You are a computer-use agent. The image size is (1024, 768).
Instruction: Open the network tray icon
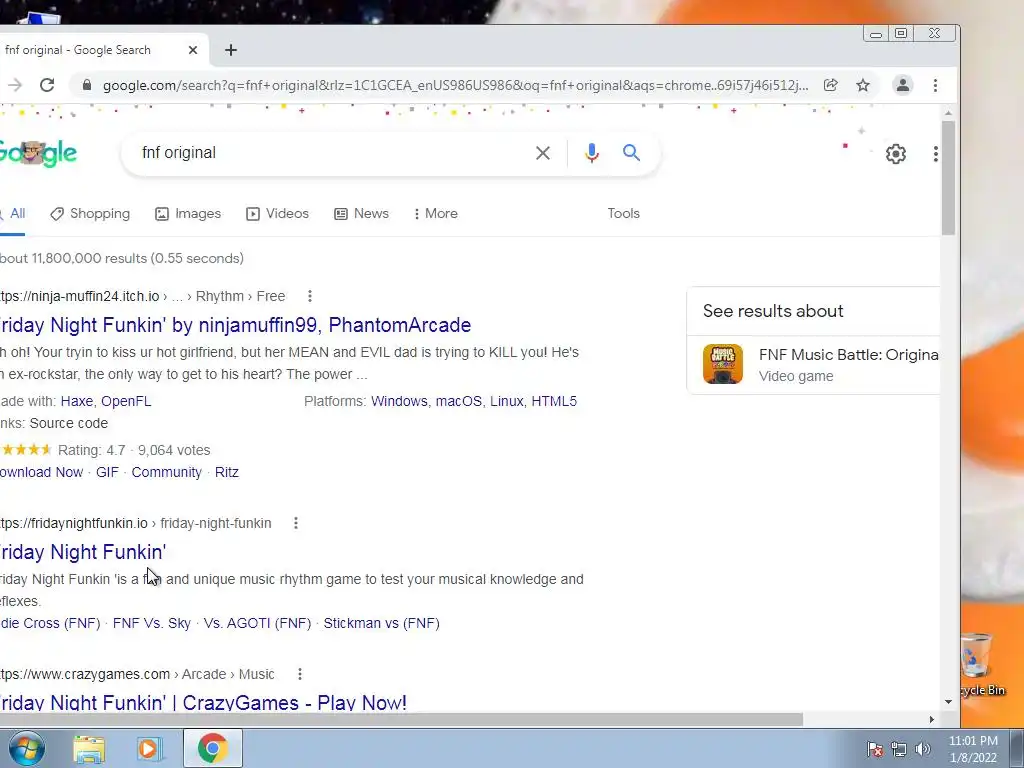click(899, 749)
